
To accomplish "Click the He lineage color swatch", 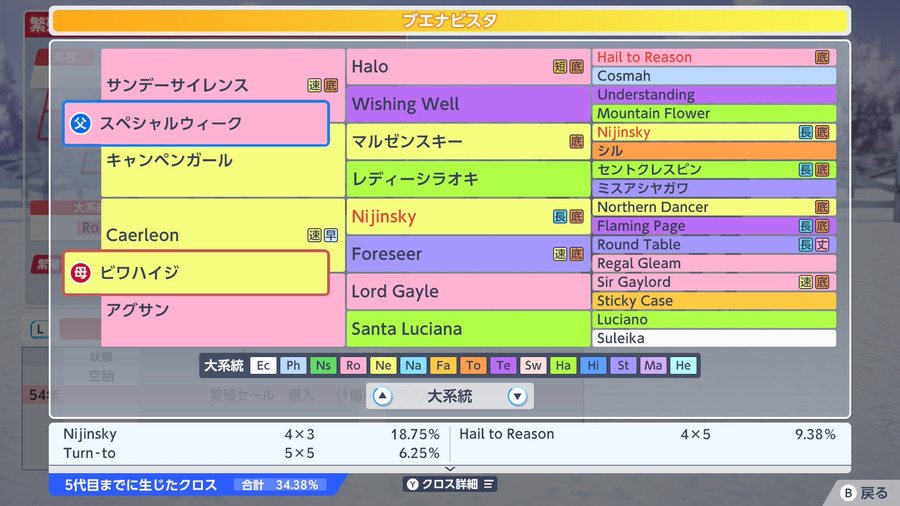I will pos(683,365).
